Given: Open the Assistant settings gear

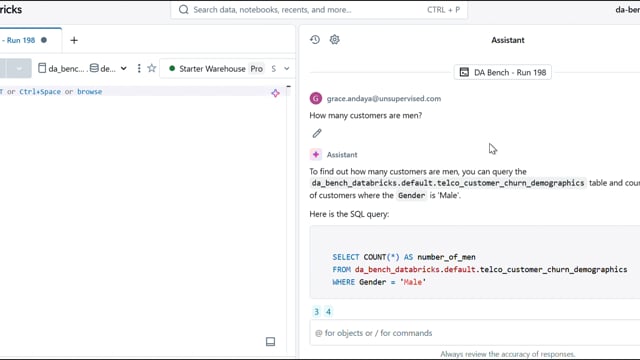Looking at the screenshot, I should point(334,40).
